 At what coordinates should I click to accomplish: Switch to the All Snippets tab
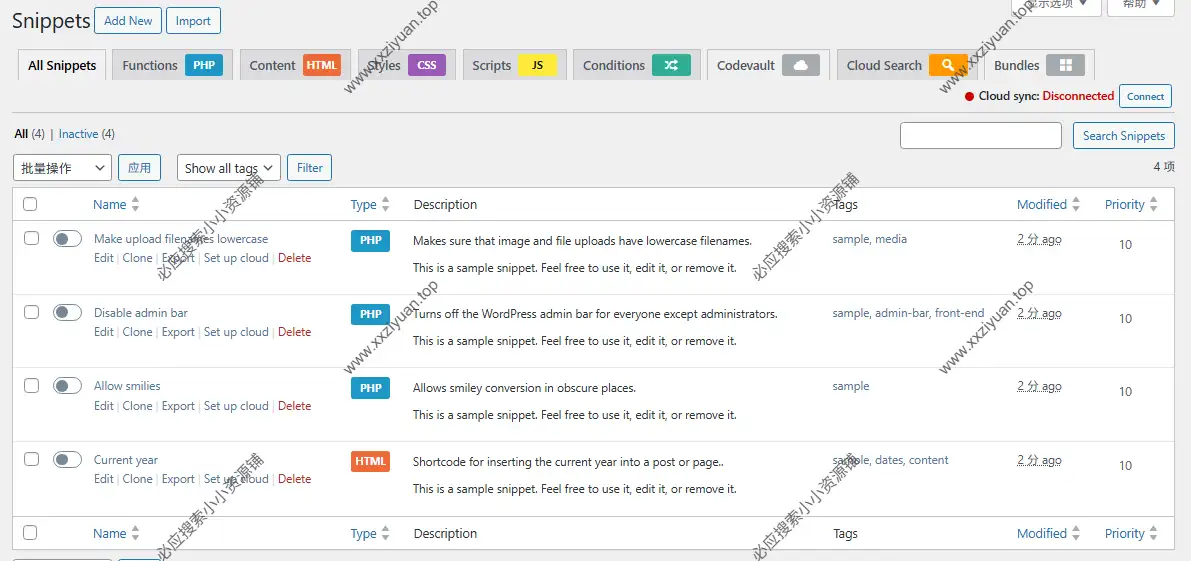(x=62, y=66)
